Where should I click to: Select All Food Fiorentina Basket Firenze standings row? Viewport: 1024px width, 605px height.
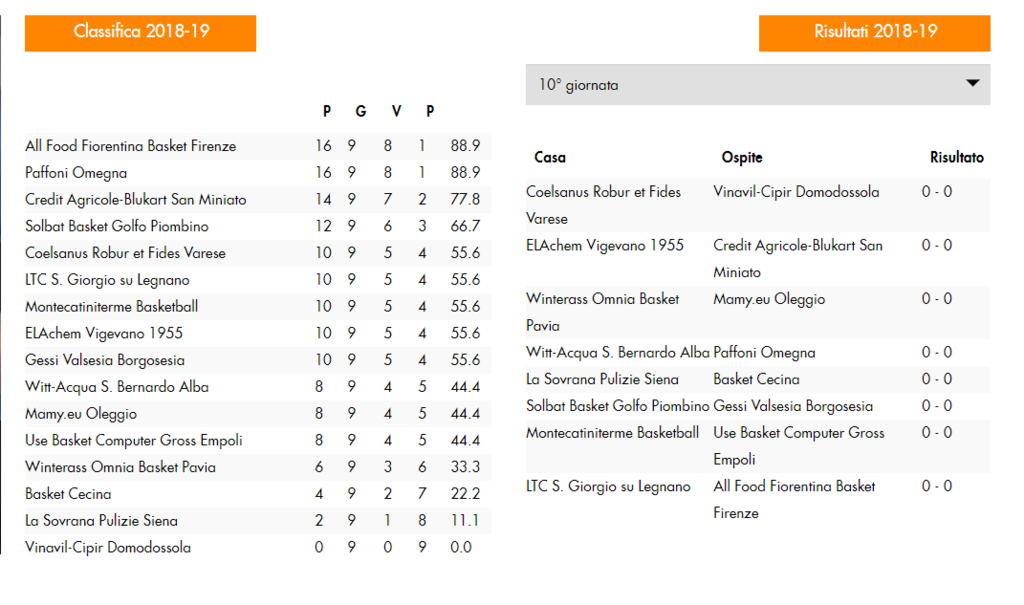[x=258, y=146]
